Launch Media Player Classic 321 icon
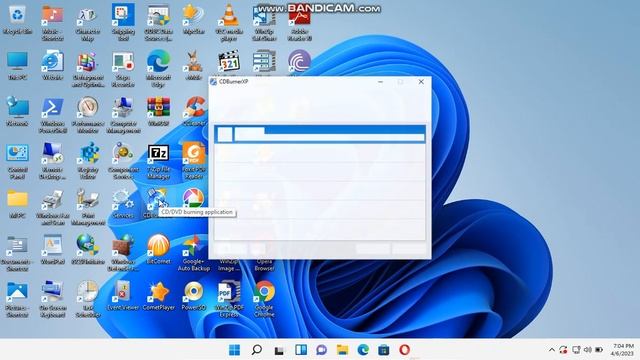 pyautogui.click(x=229, y=61)
